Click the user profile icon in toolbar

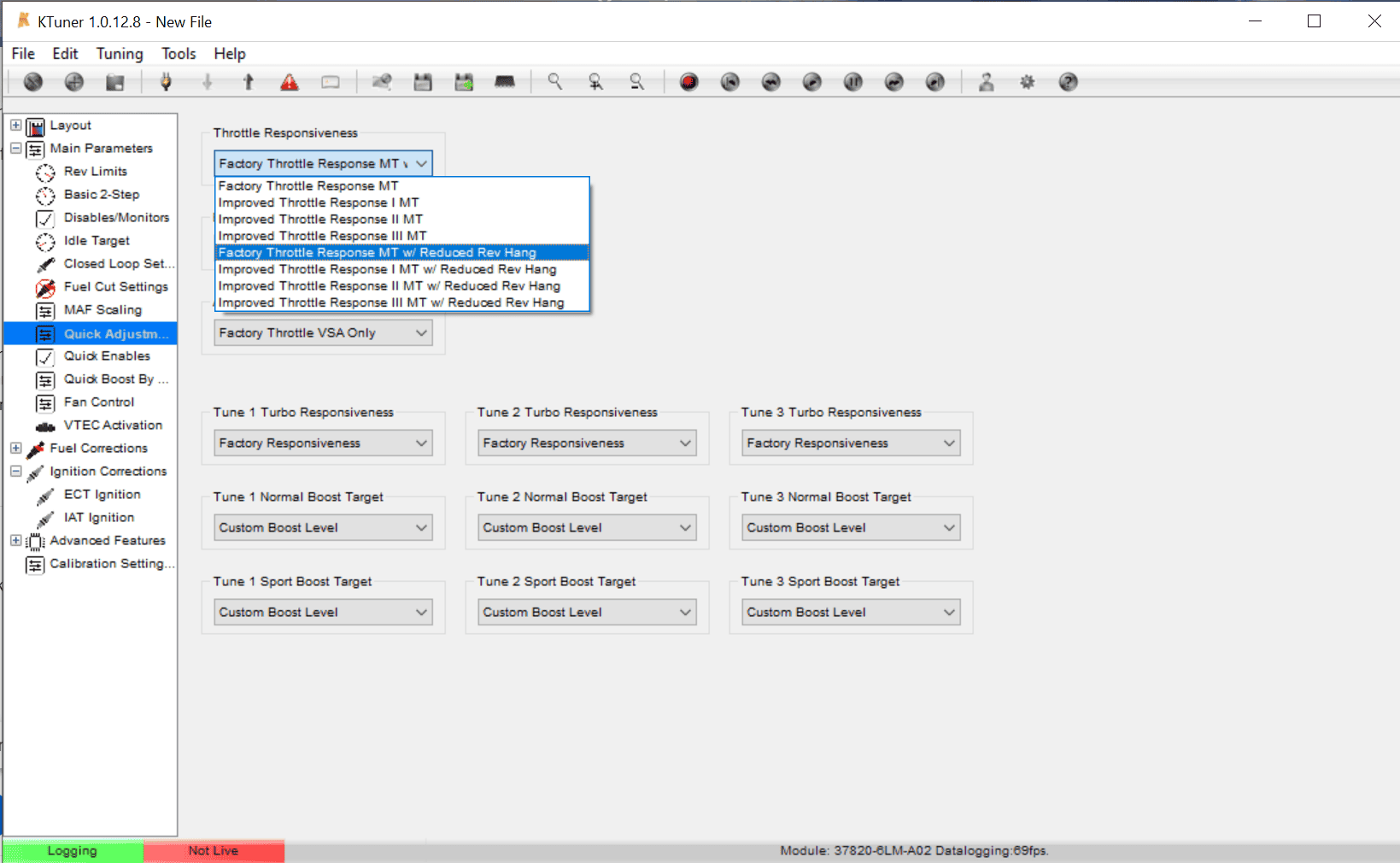click(x=986, y=82)
